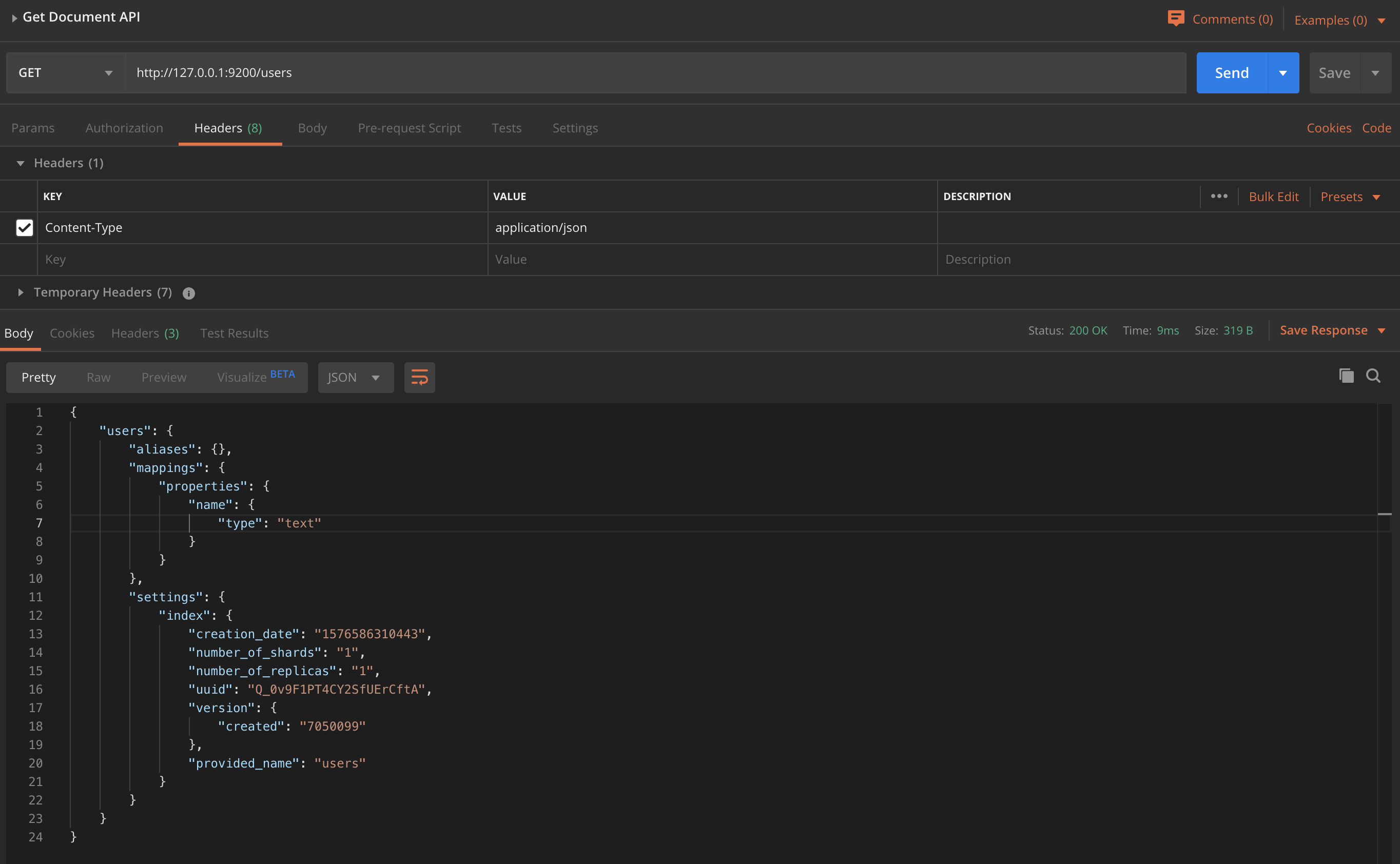Click the Send button to execute request
This screenshot has height=864, width=1400.
(x=1232, y=72)
